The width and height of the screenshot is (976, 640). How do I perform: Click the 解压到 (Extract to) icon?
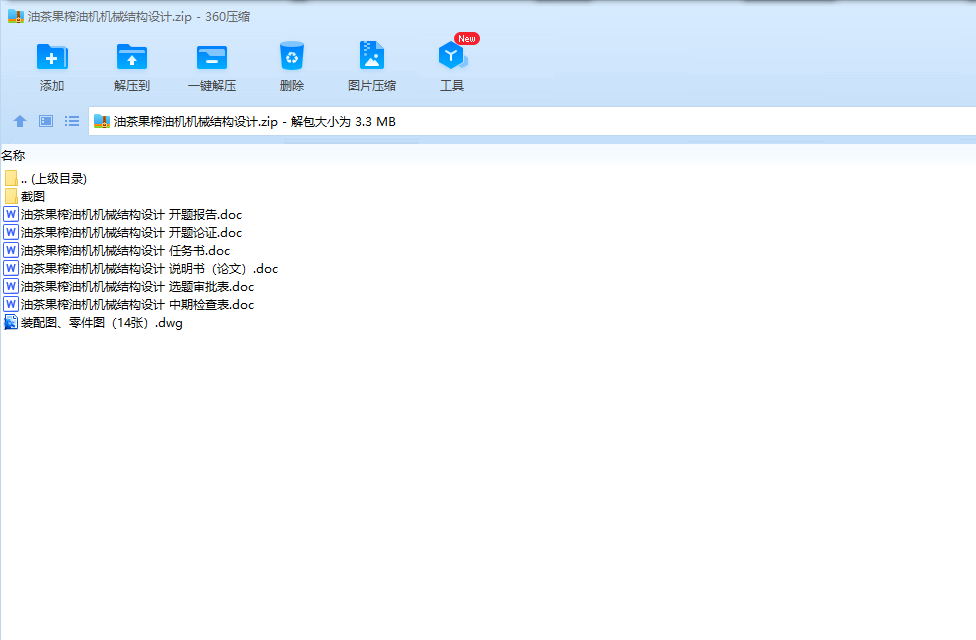(x=132, y=57)
